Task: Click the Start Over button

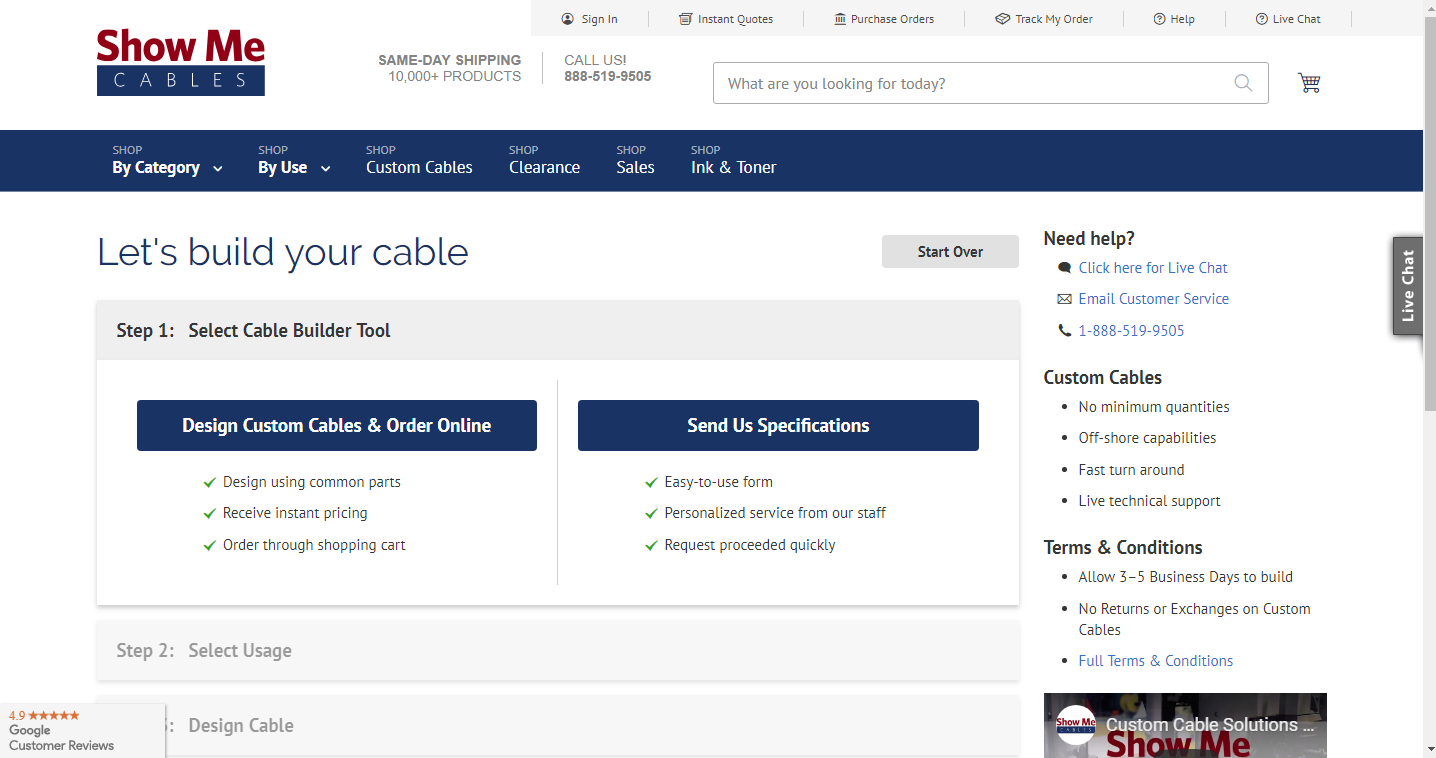Action: [x=950, y=252]
